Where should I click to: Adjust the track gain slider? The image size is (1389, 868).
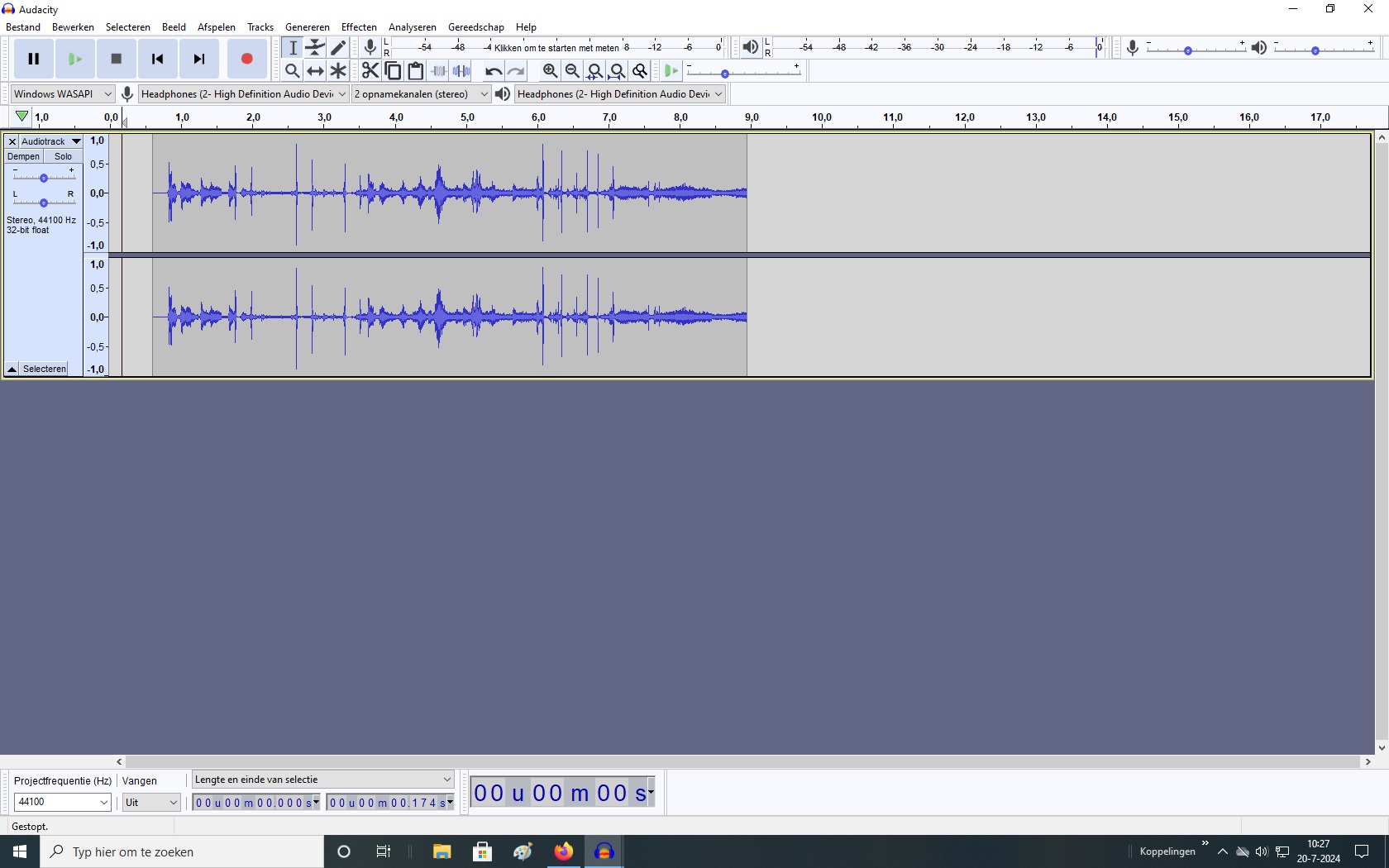43,178
